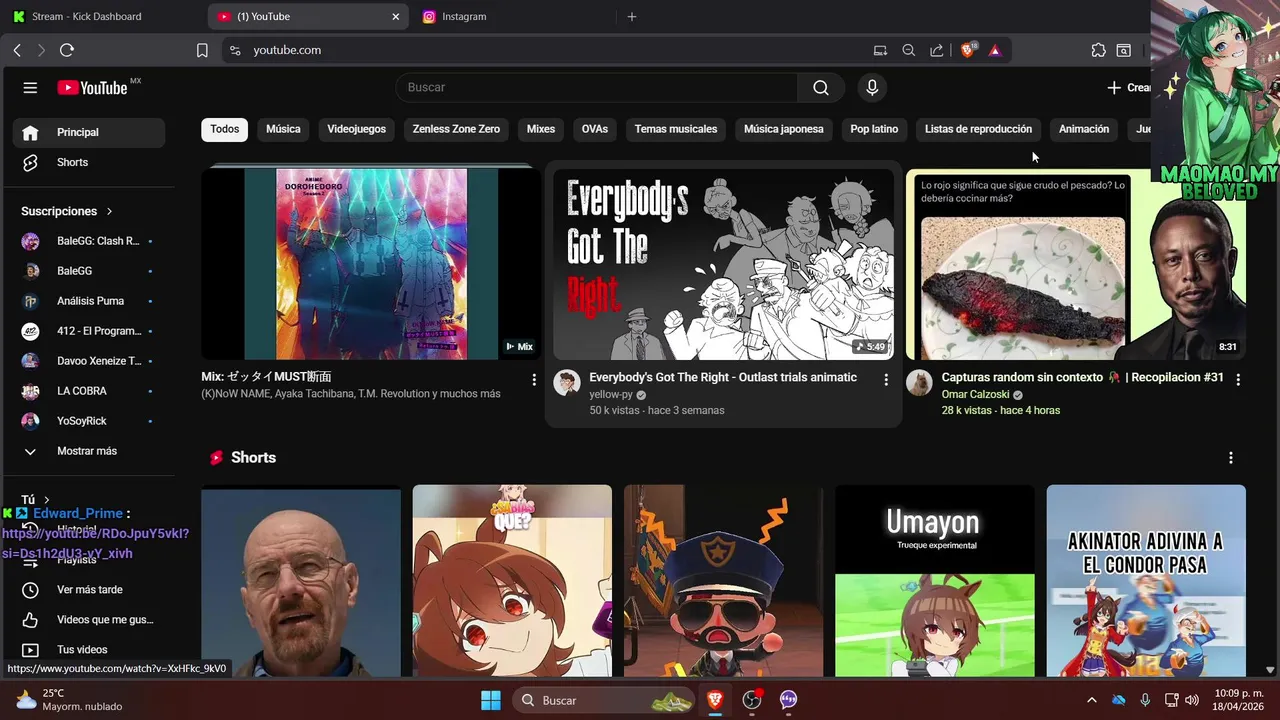Expand the Tú section chevron
The height and width of the screenshot is (720, 1280).
[46, 500]
